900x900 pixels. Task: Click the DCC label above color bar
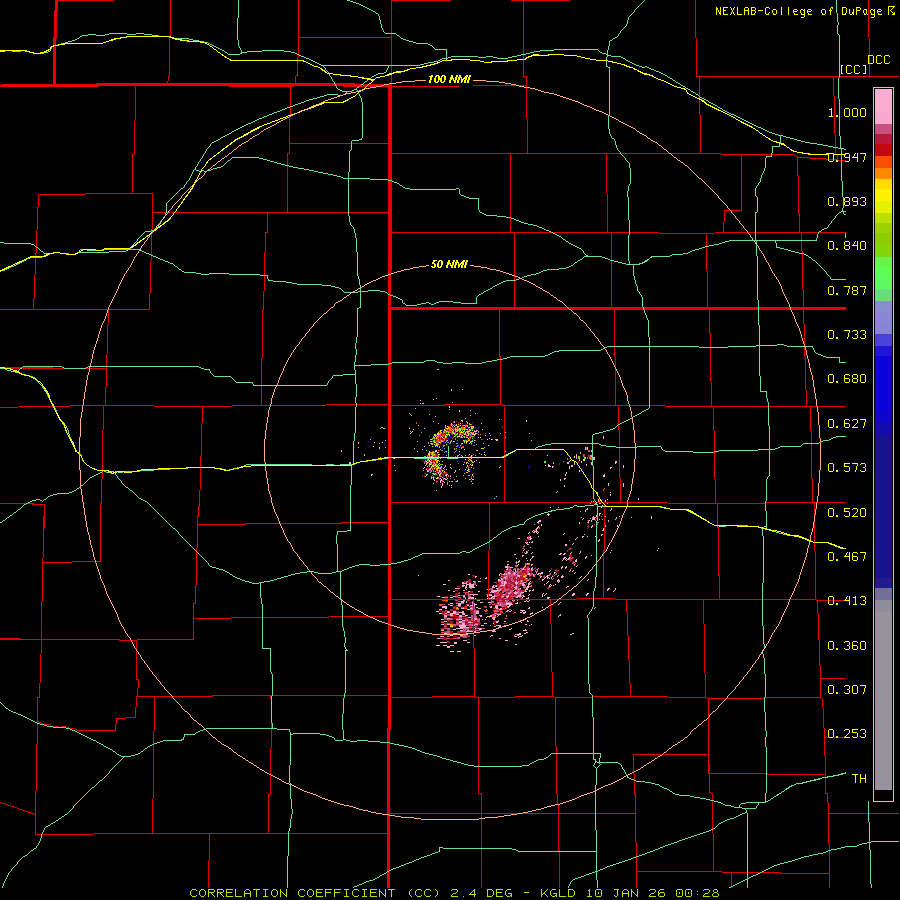point(879,60)
